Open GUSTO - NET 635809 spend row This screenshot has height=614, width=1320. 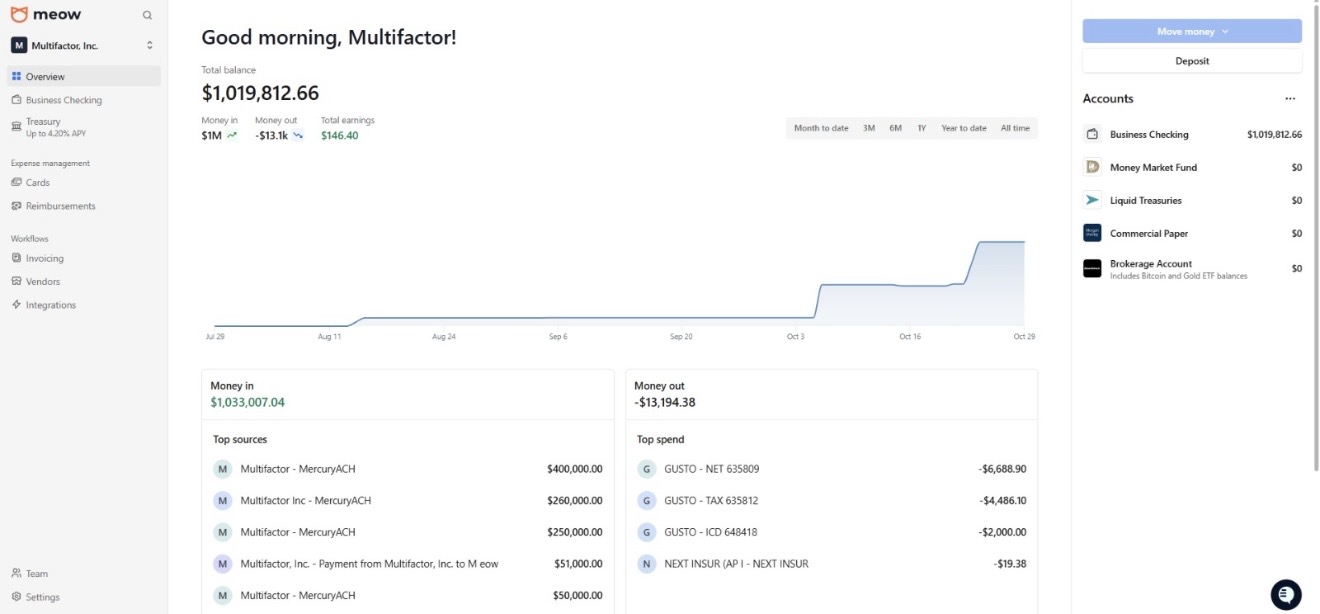pos(832,468)
